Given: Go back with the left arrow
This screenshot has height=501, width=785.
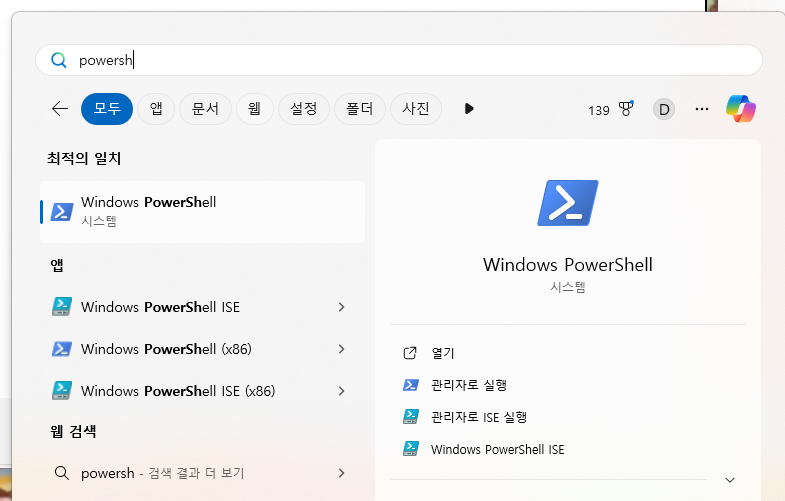Looking at the screenshot, I should click(60, 109).
